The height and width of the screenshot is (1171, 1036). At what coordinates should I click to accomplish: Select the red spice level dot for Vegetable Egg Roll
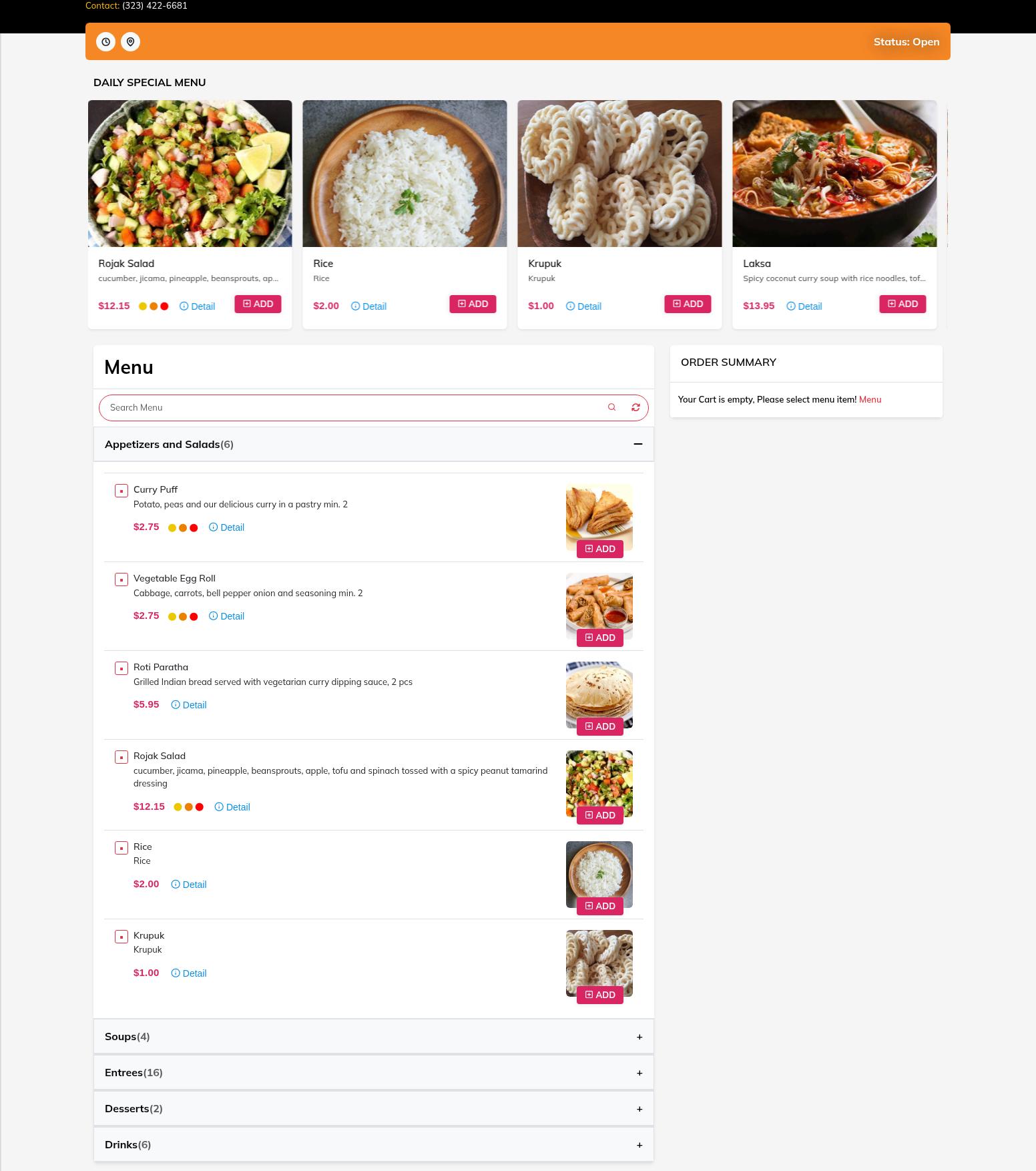(194, 617)
